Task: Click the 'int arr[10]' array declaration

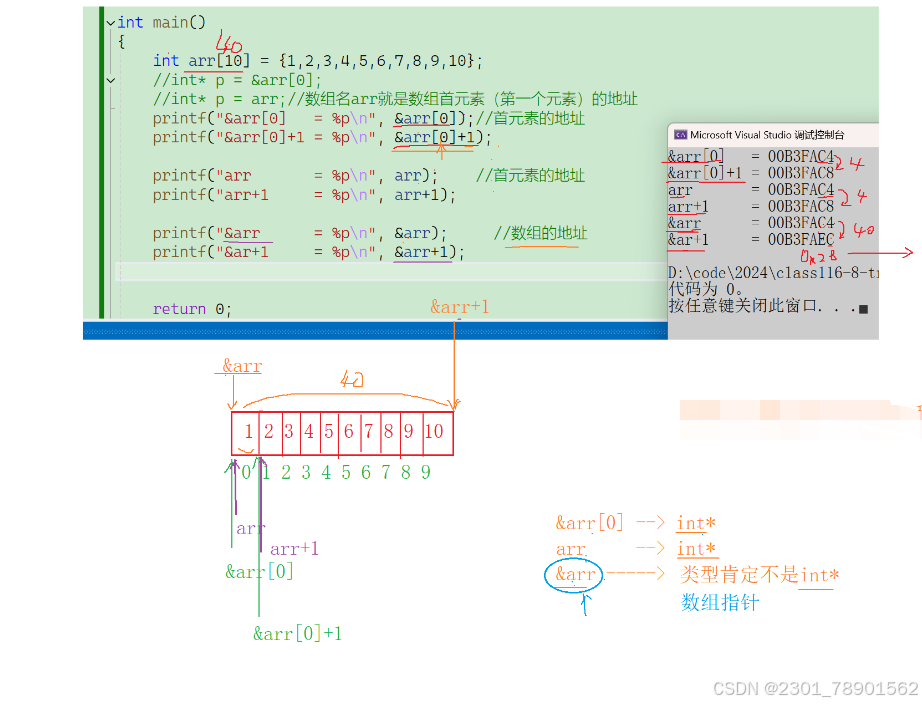Action: point(201,61)
